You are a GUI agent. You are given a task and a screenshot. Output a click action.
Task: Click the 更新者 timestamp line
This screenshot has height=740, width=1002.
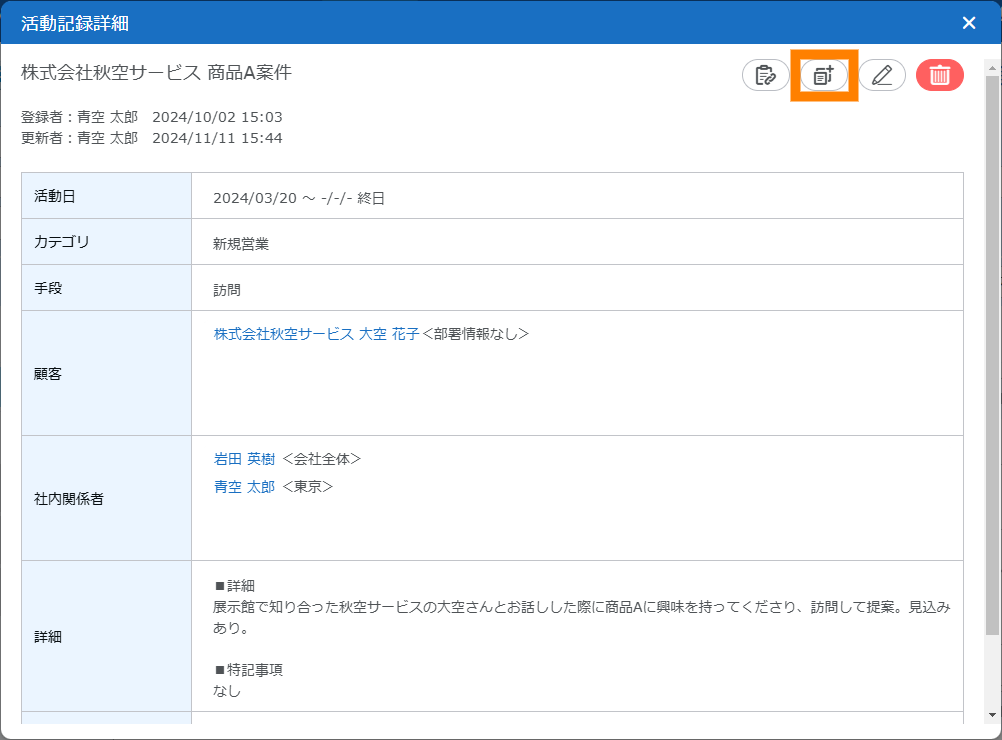tap(151, 138)
